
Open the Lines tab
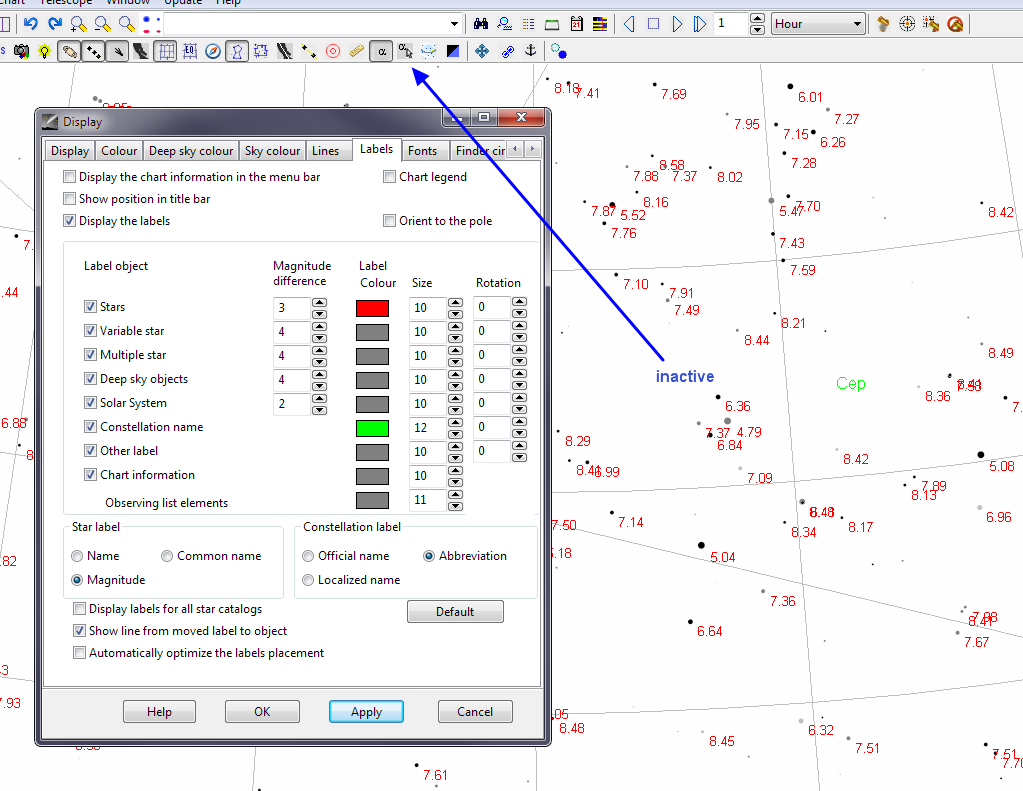coord(325,151)
